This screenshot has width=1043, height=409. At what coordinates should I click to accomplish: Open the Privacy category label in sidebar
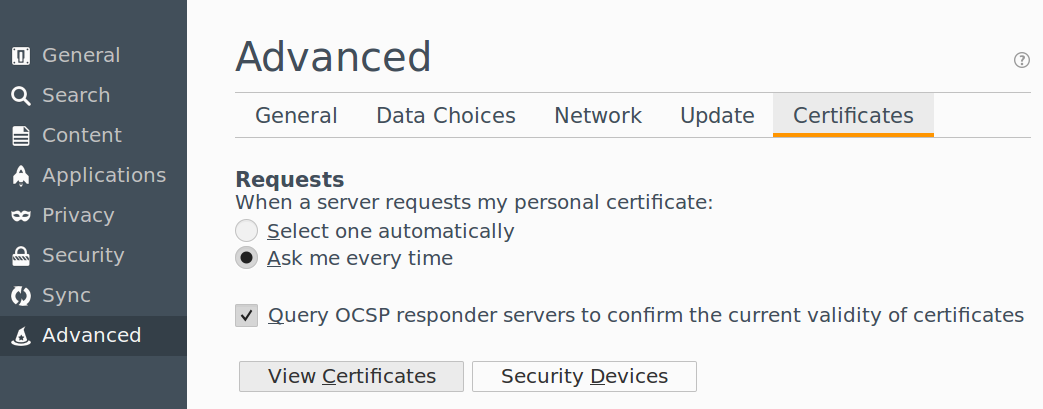coord(78,216)
